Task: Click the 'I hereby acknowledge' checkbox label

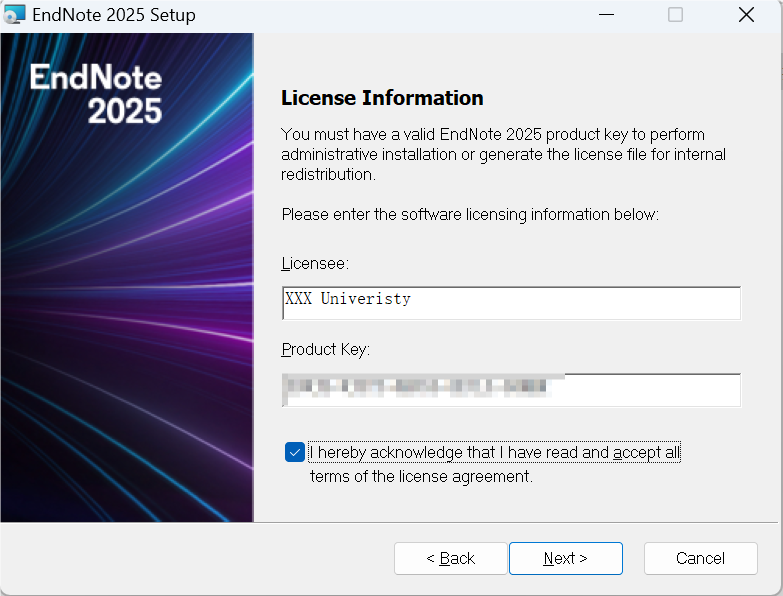Action: (494, 453)
